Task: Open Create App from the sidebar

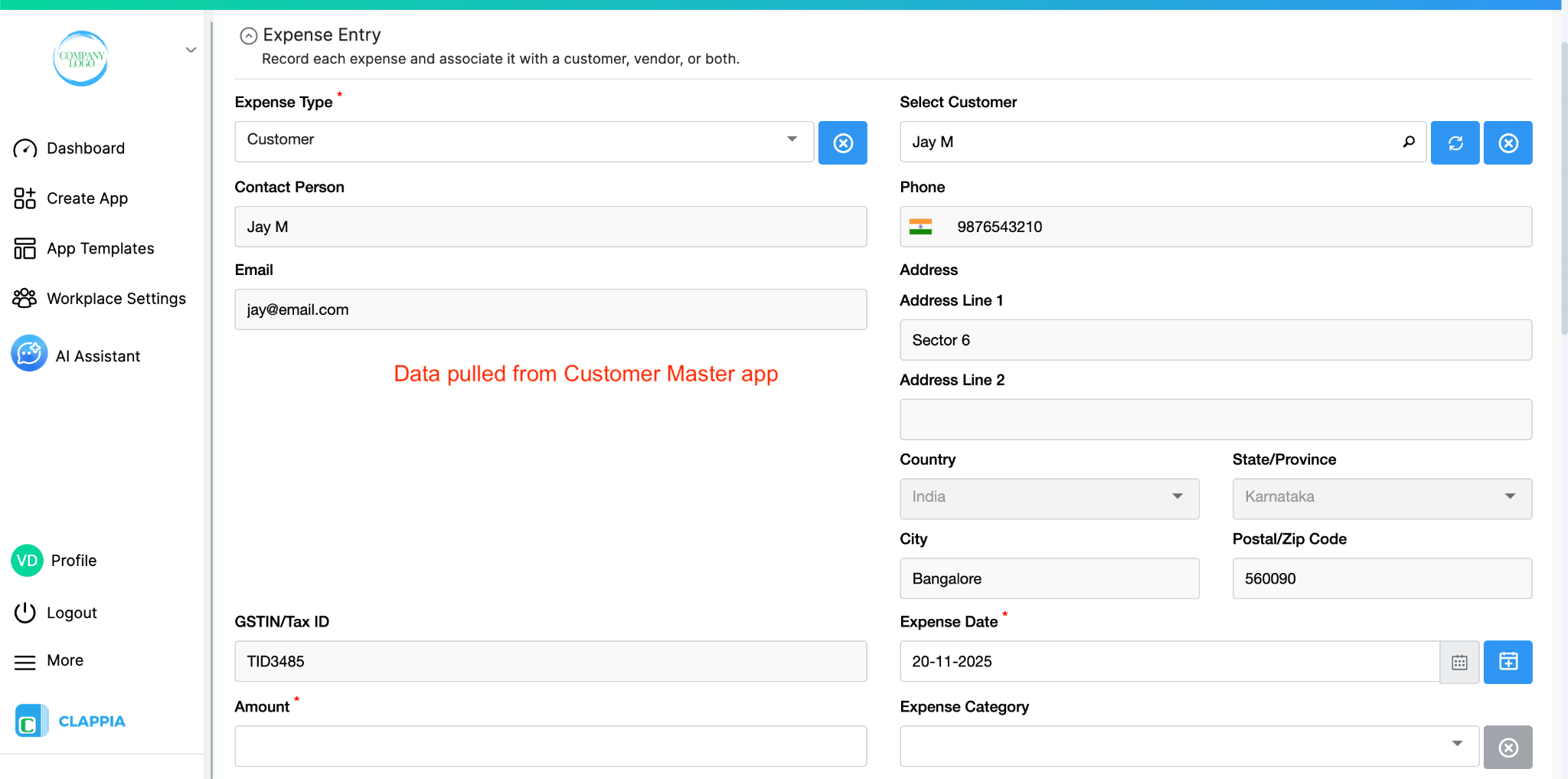Action: (24, 198)
